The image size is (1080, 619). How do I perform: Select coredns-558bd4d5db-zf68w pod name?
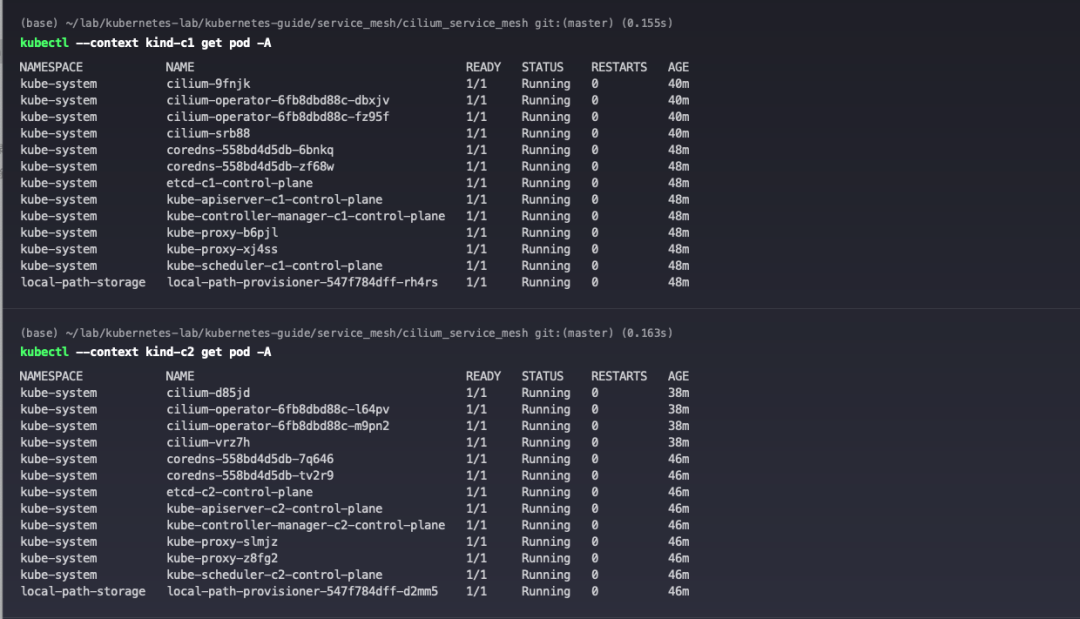coord(250,167)
